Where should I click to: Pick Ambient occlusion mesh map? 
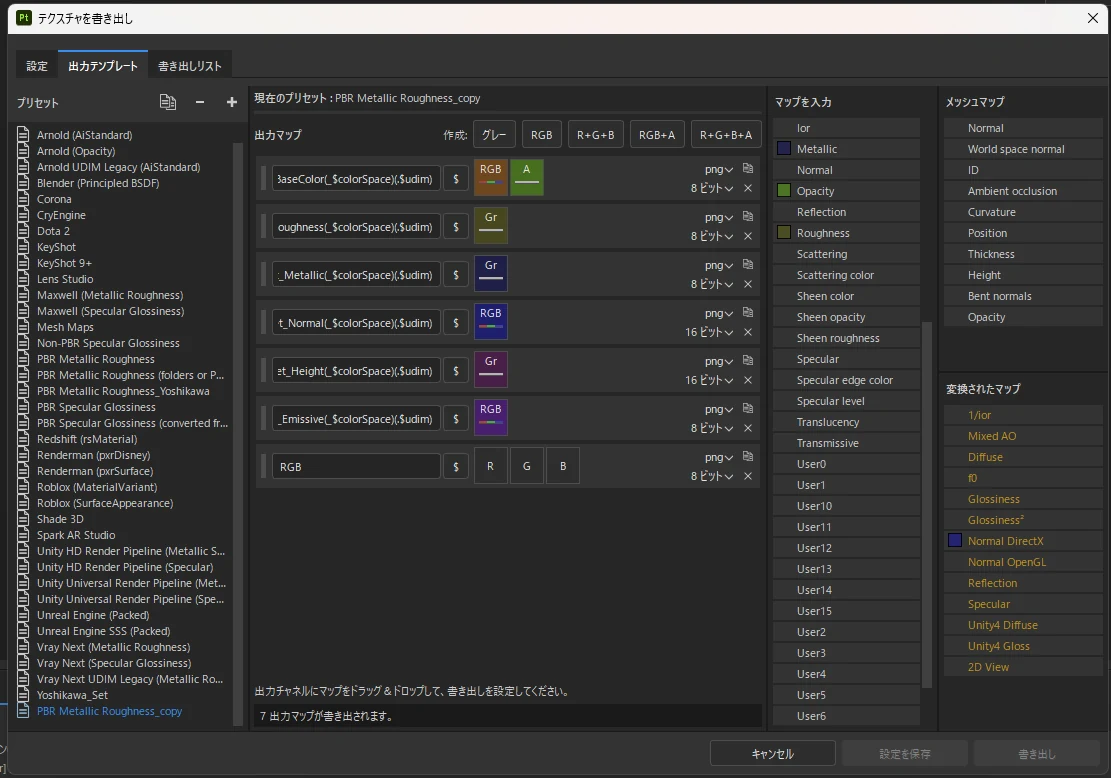1022,191
